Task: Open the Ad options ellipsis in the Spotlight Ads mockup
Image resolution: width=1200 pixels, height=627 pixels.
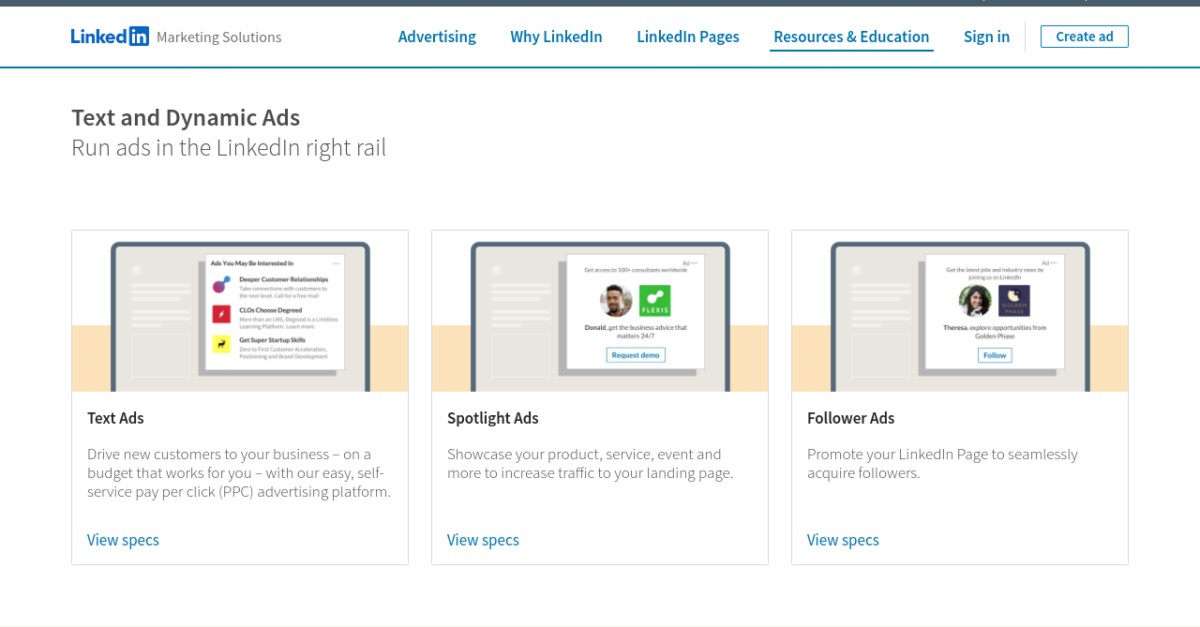Action: [695, 262]
